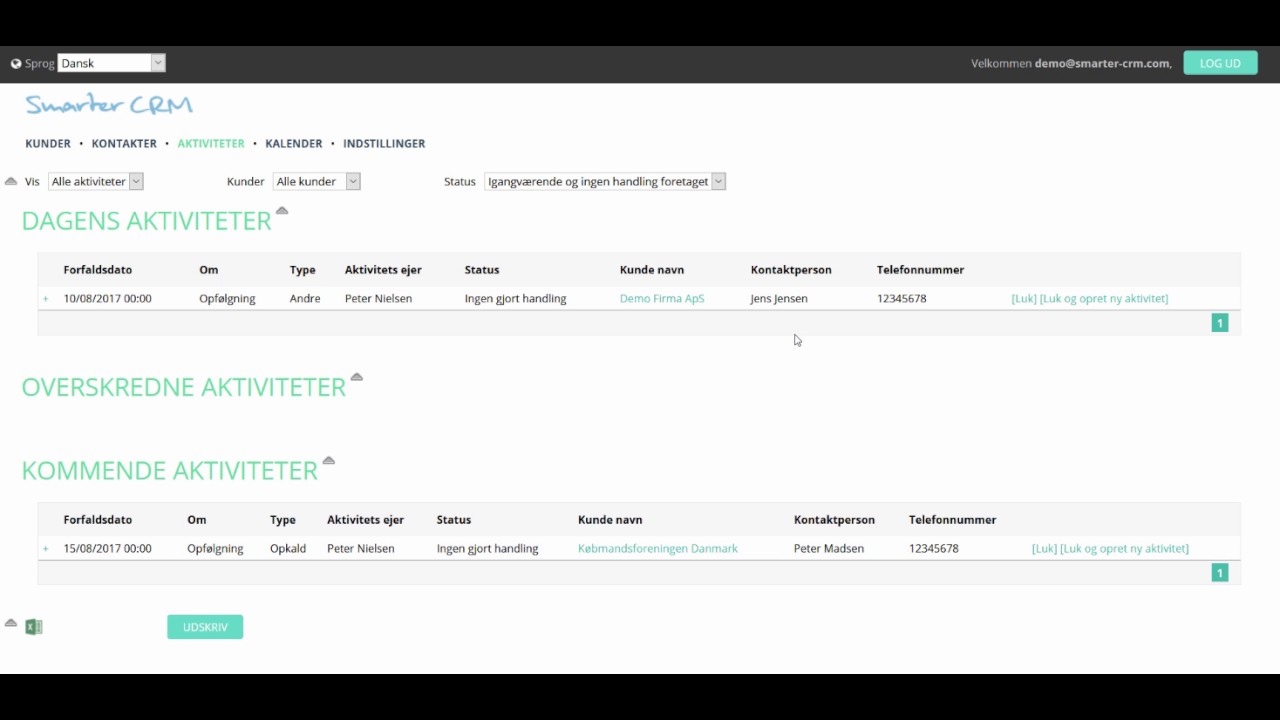Sort Dagens table by Forfaldsdato header
Viewport: 1280px width, 720px height.
tap(98, 270)
